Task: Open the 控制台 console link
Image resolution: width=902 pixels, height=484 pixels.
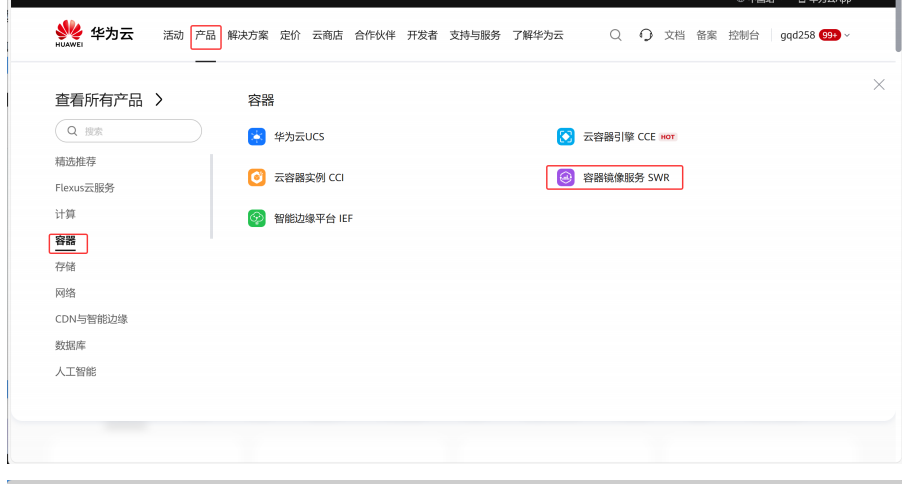Action: coord(744,35)
